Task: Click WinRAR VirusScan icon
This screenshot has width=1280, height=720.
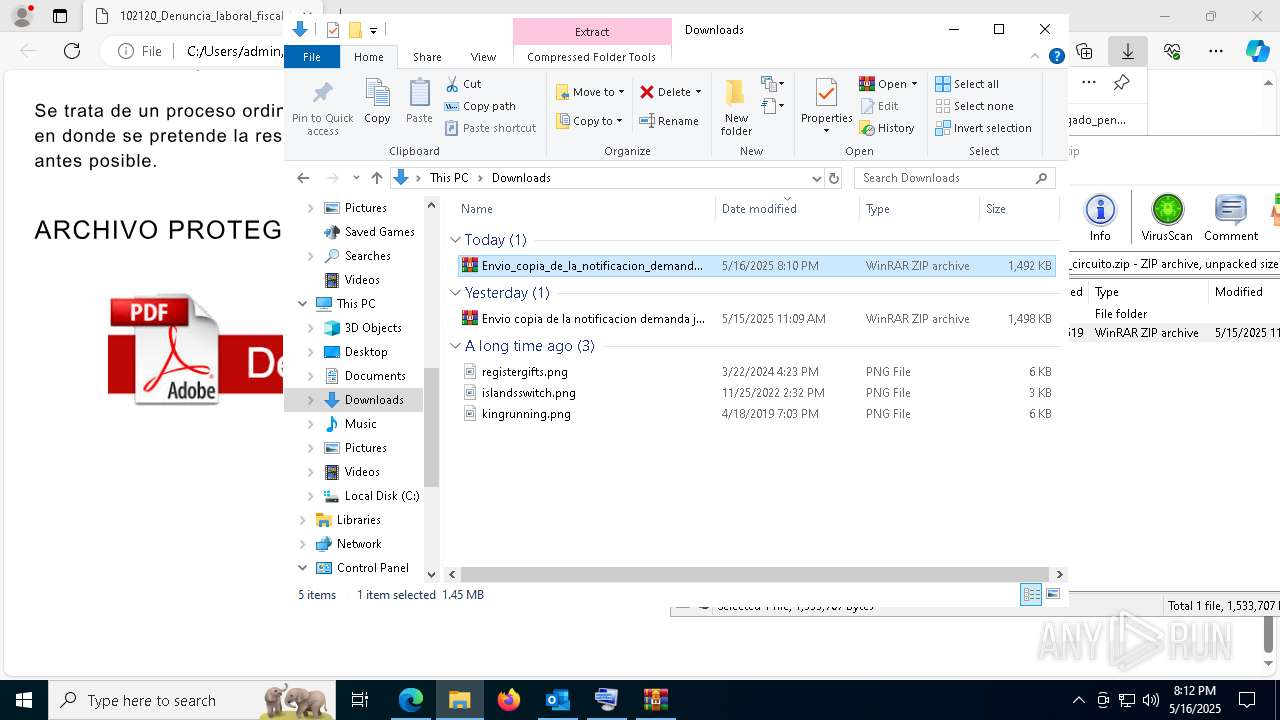Action: point(1167,218)
